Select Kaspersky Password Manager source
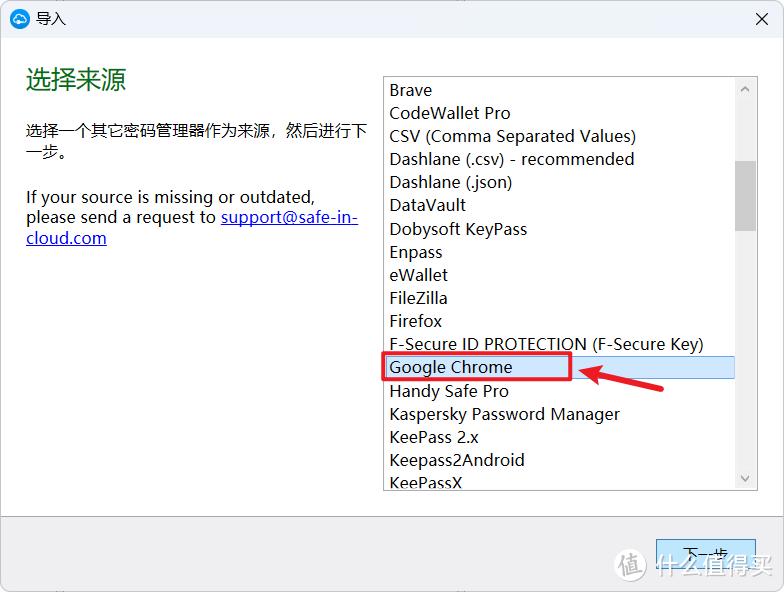The height and width of the screenshot is (592, 784). pyautogui.click(x=504, y=414)
